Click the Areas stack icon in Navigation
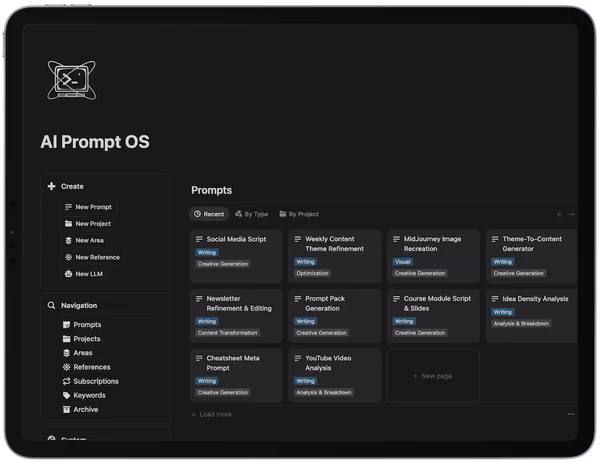600x462 pixels. pyautogui.click(x=66, y=353)
